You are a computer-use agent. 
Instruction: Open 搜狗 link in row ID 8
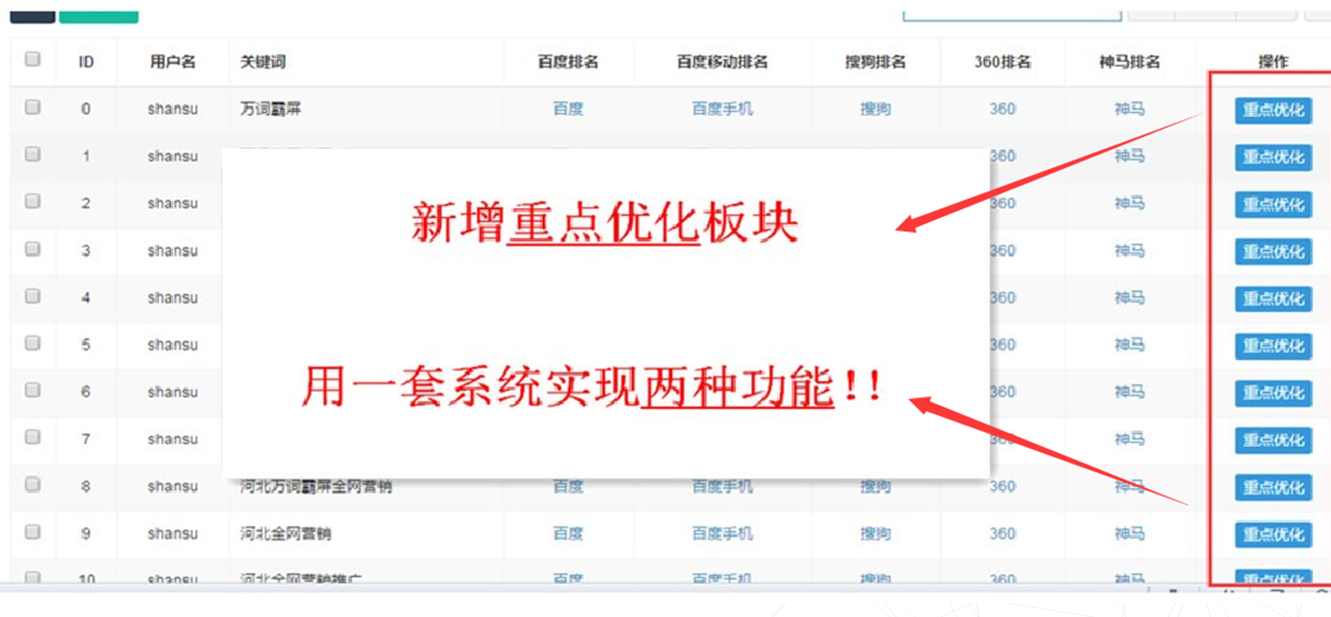(x=875, y=487)
